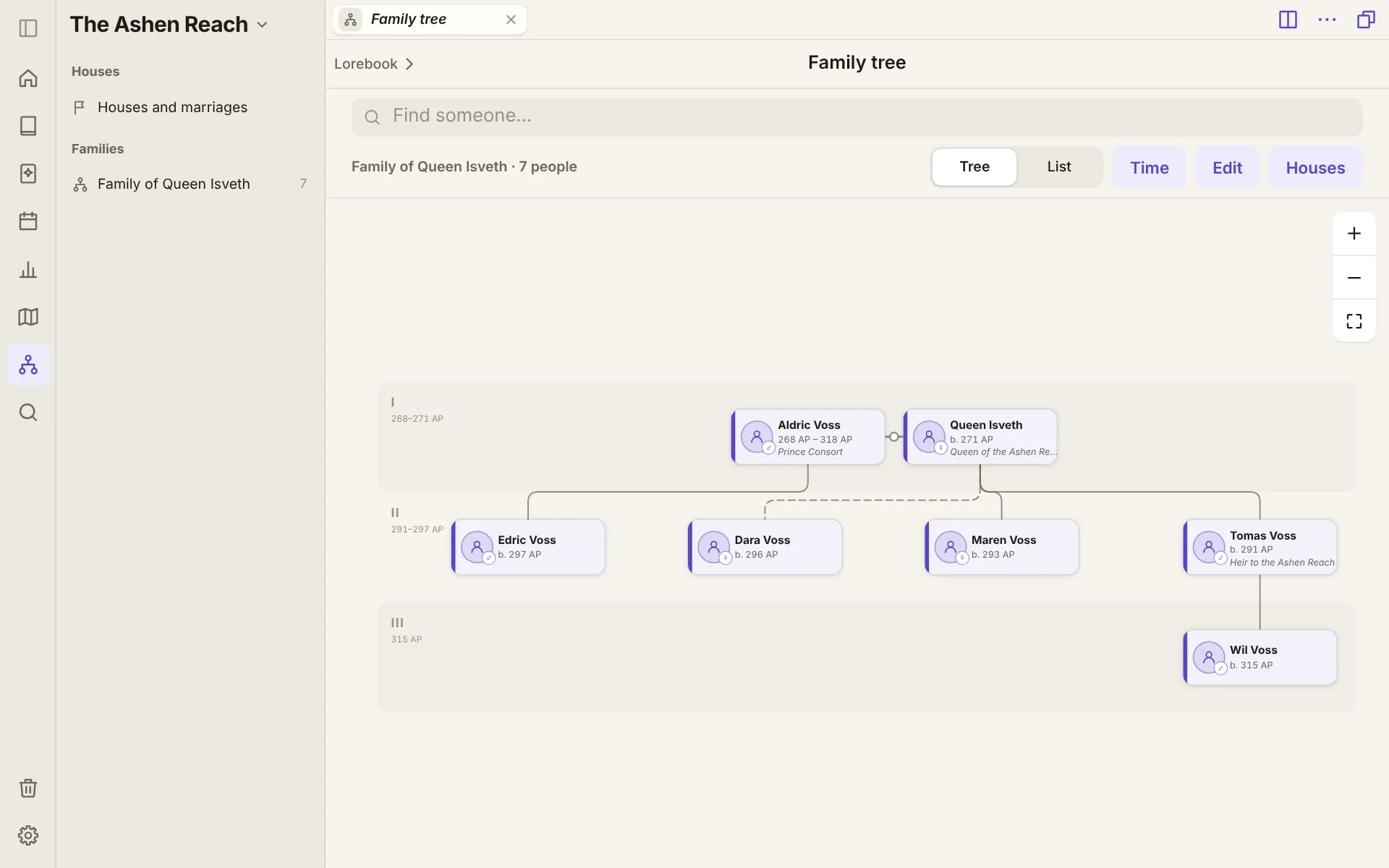Click the Find someone search field
1389x868 pixels.
click(857, 116)
